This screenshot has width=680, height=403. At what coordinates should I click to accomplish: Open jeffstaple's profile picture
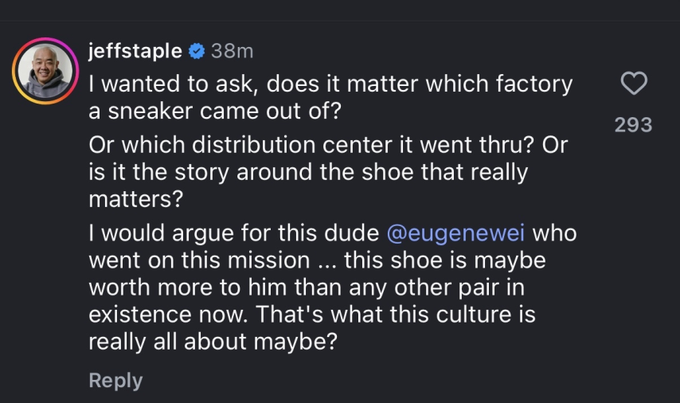pyautogui.click(x=46, y=74)
